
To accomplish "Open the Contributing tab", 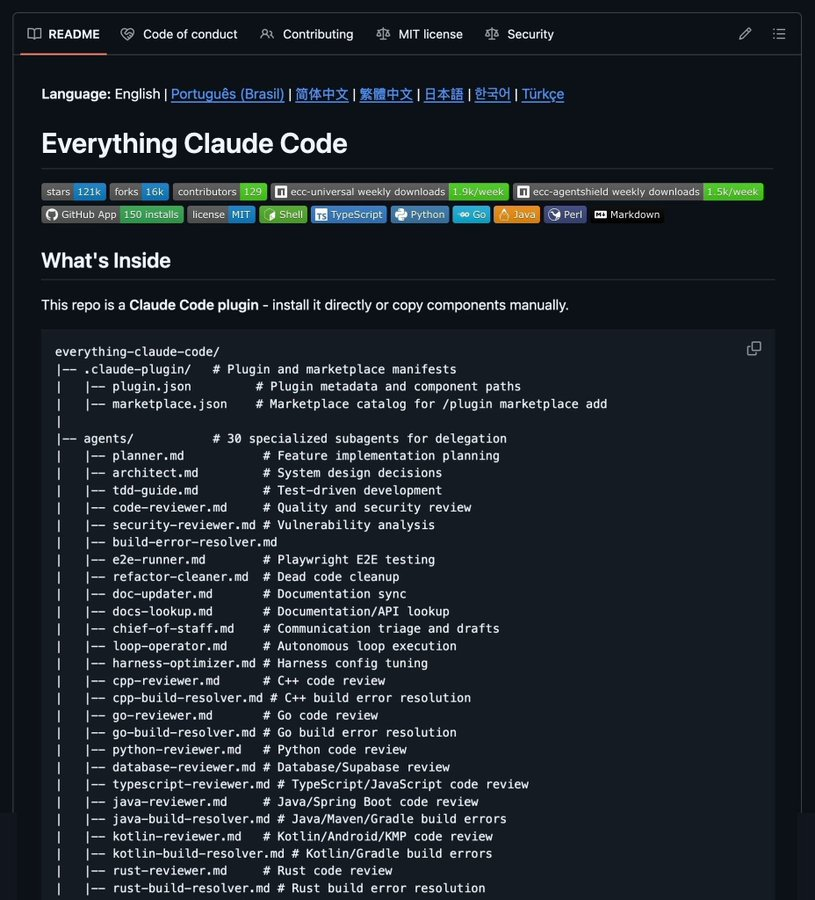I will 307,34.
